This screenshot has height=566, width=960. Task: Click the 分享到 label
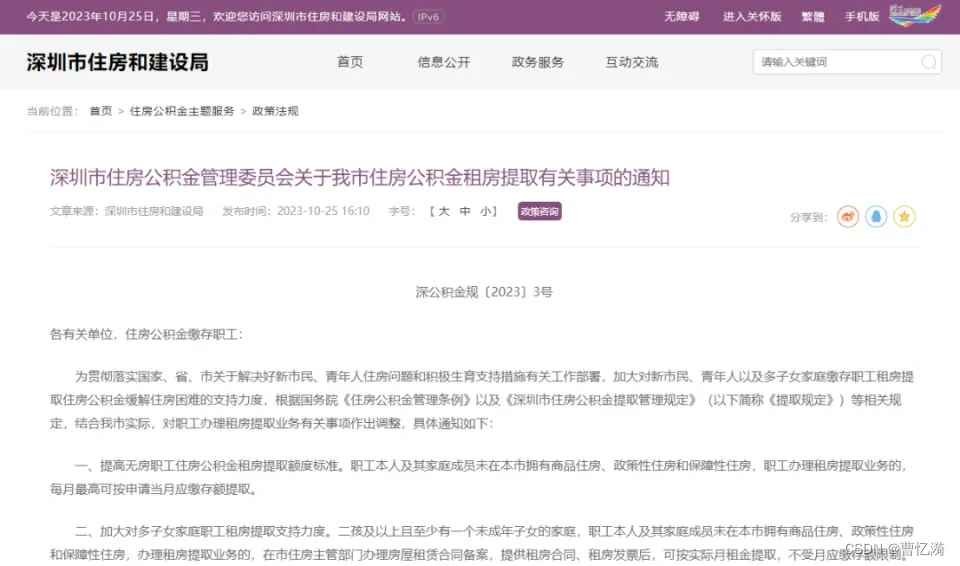coord(808,217)
